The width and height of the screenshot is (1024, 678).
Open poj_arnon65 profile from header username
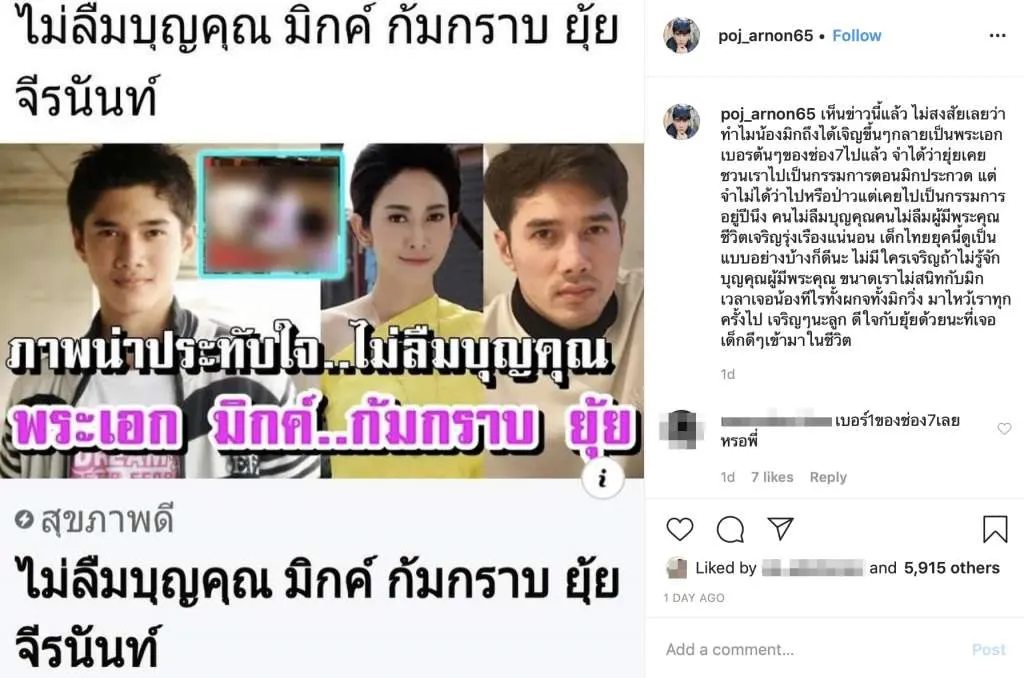coord(765,35)
